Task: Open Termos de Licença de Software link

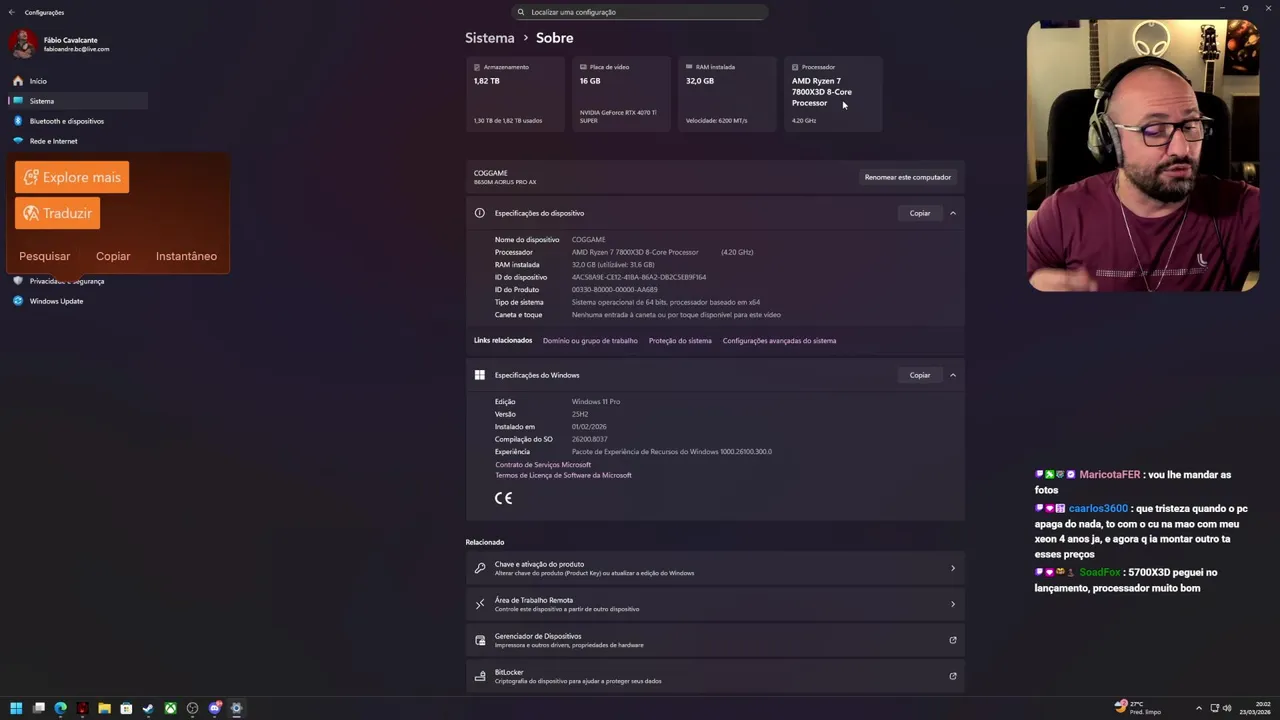Action: (563, 476)
